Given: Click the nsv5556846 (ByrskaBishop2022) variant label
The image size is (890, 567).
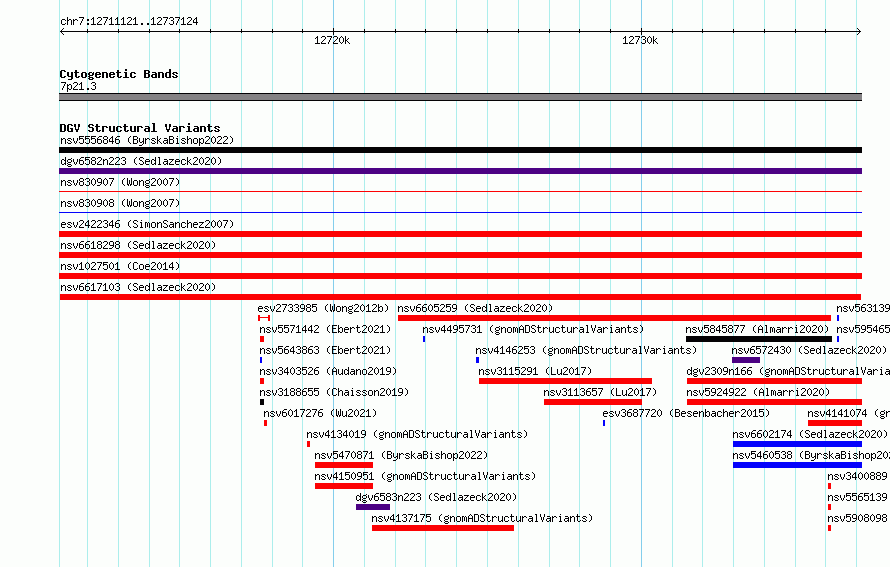Looking at the screenshot, I should coord(147,140).
